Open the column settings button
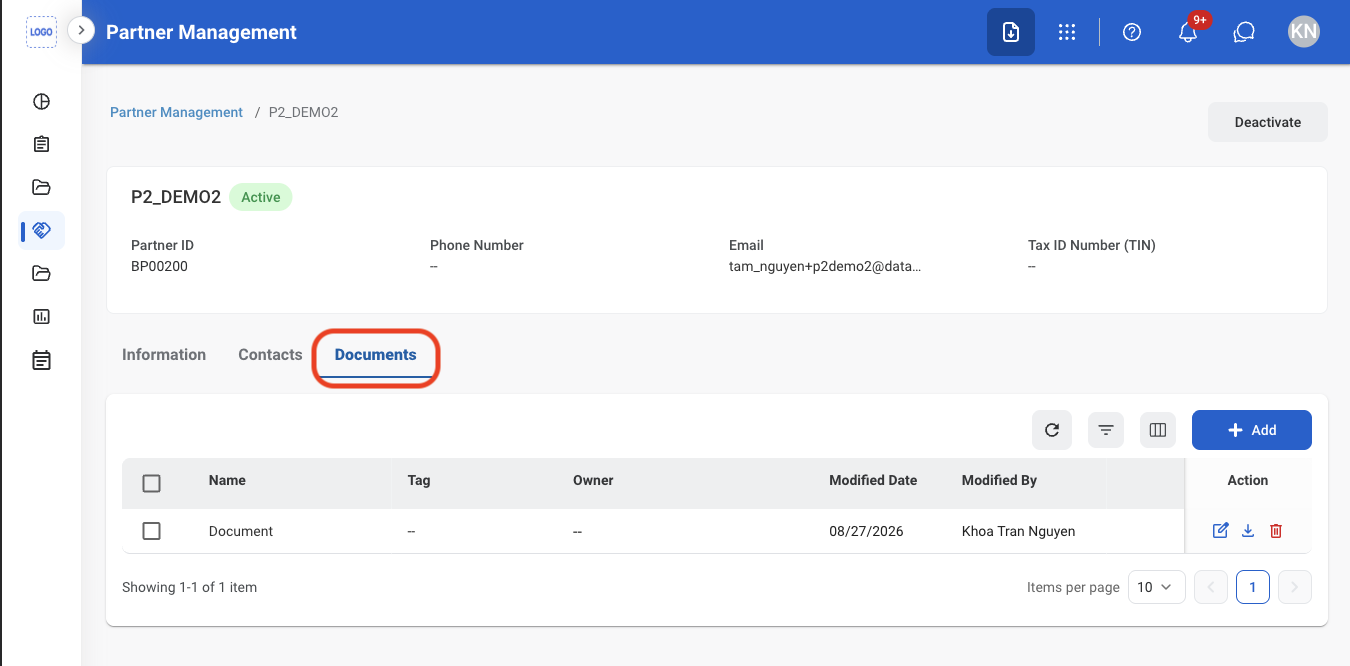Viewport: 1350px width, 666px height. [x=1158, y=430]
